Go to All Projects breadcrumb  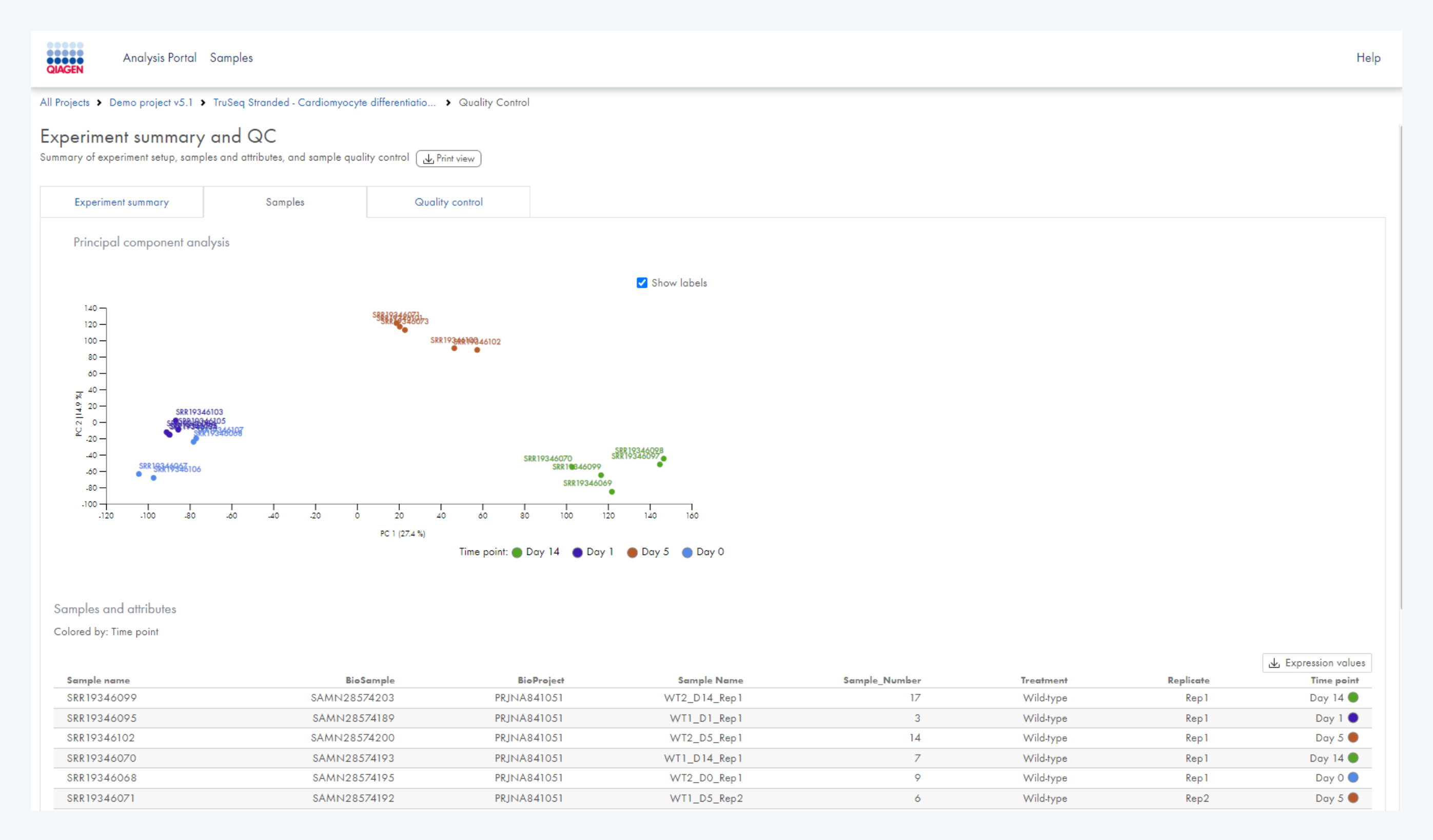(x=65, y=103)
